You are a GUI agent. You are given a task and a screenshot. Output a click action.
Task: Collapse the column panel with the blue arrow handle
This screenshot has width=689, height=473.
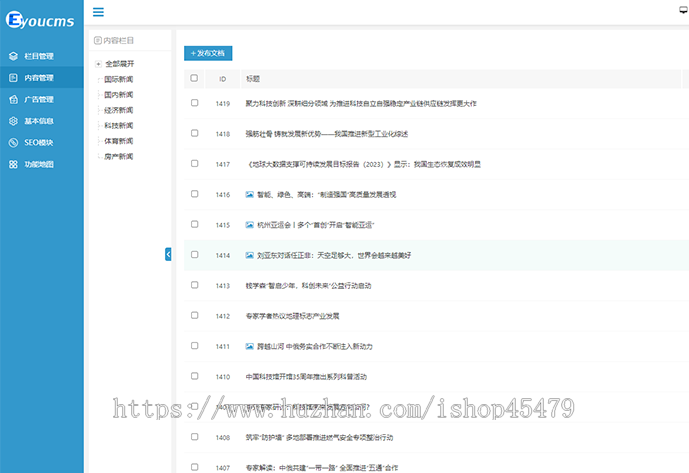point(168,254)
